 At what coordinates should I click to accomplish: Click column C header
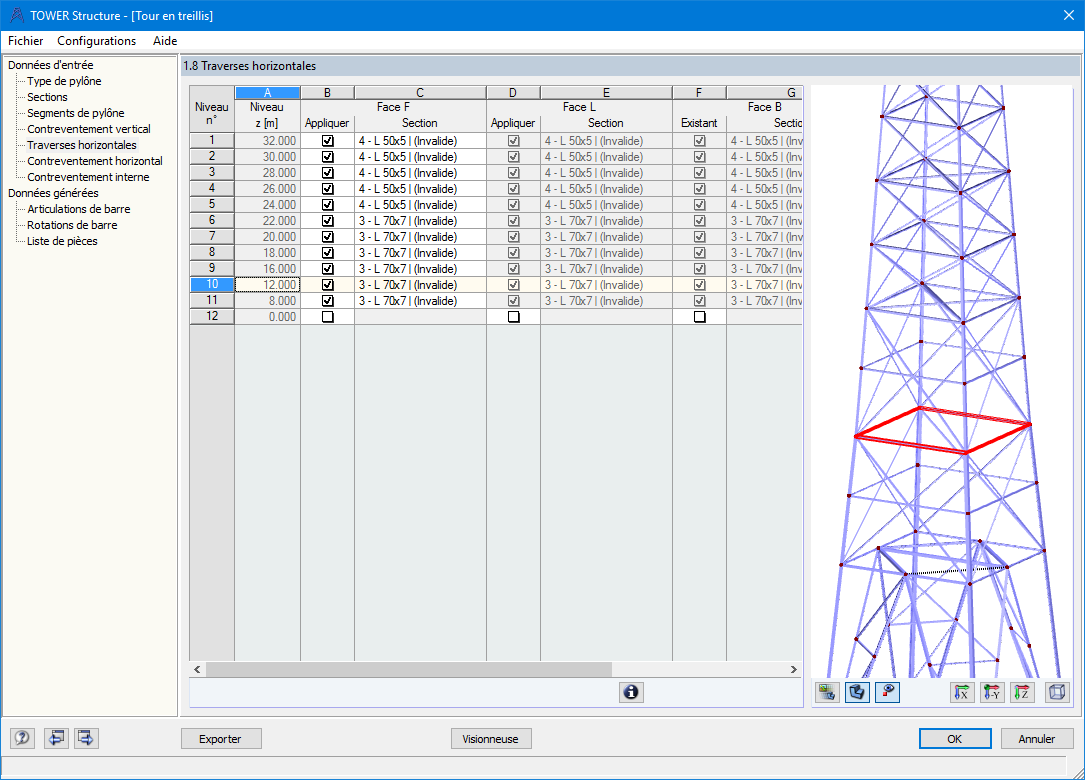(x=420, y=93)
